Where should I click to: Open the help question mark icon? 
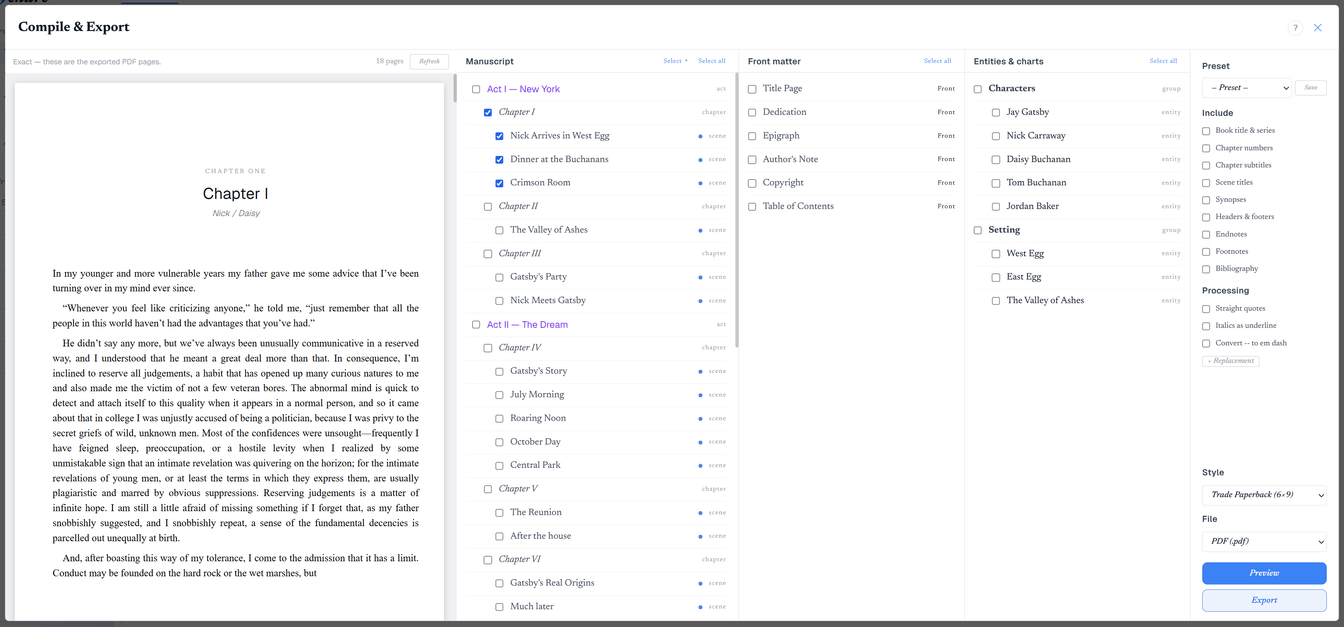coord(1295,28)
